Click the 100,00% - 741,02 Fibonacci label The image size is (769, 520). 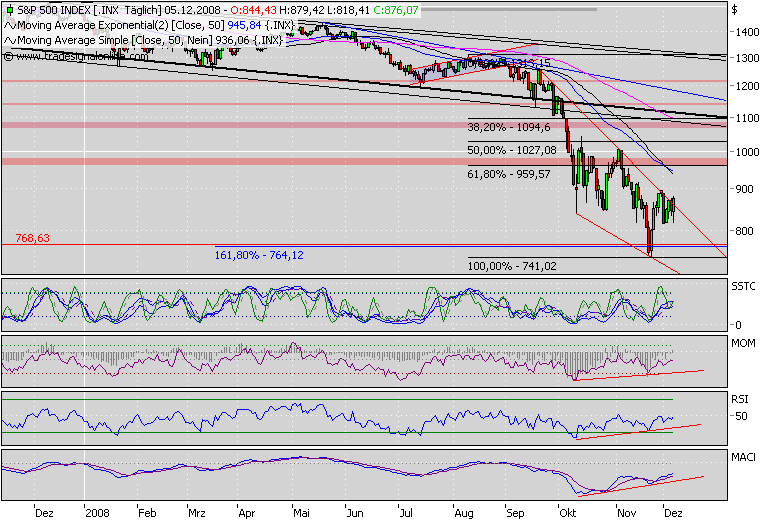(512, 266)
